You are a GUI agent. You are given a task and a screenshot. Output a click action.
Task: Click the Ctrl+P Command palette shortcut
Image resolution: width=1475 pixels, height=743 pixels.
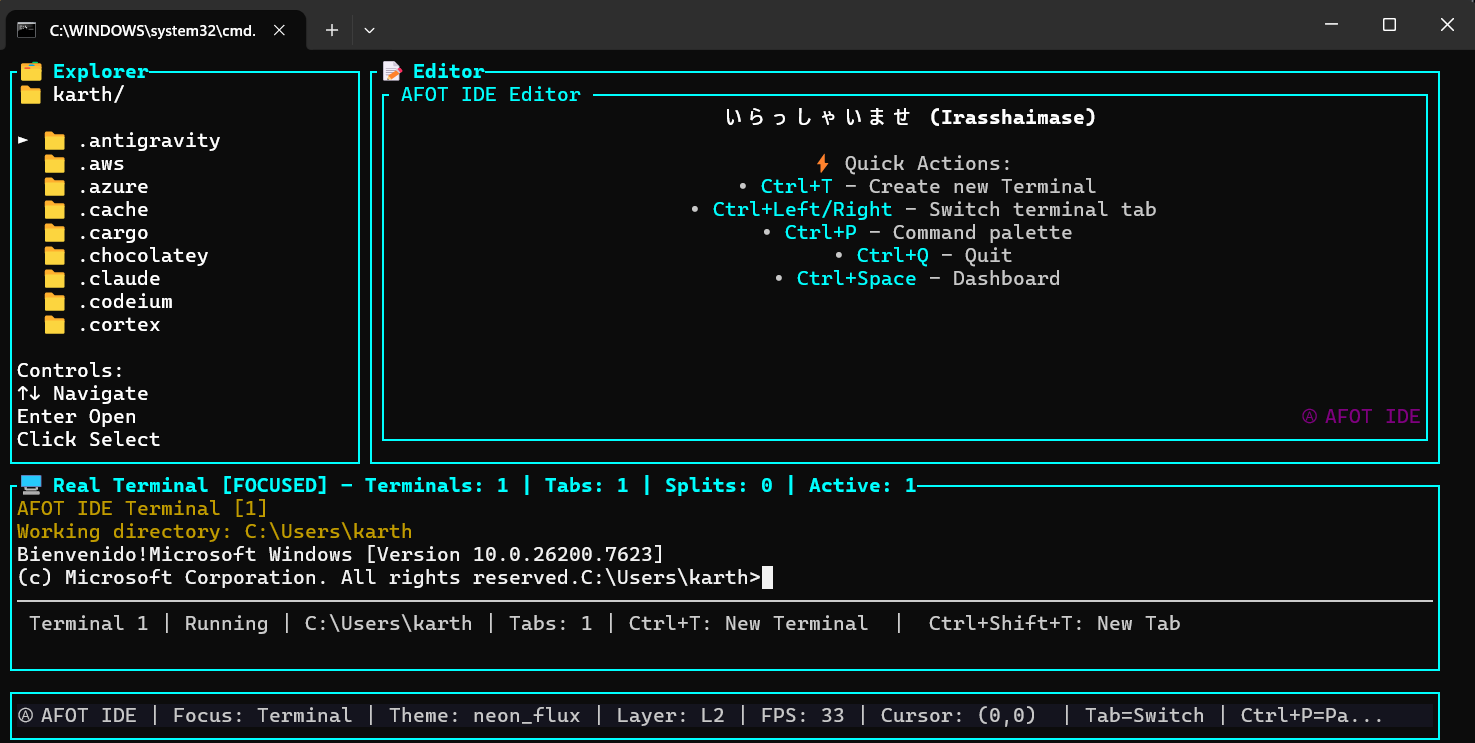pos(821,231)
